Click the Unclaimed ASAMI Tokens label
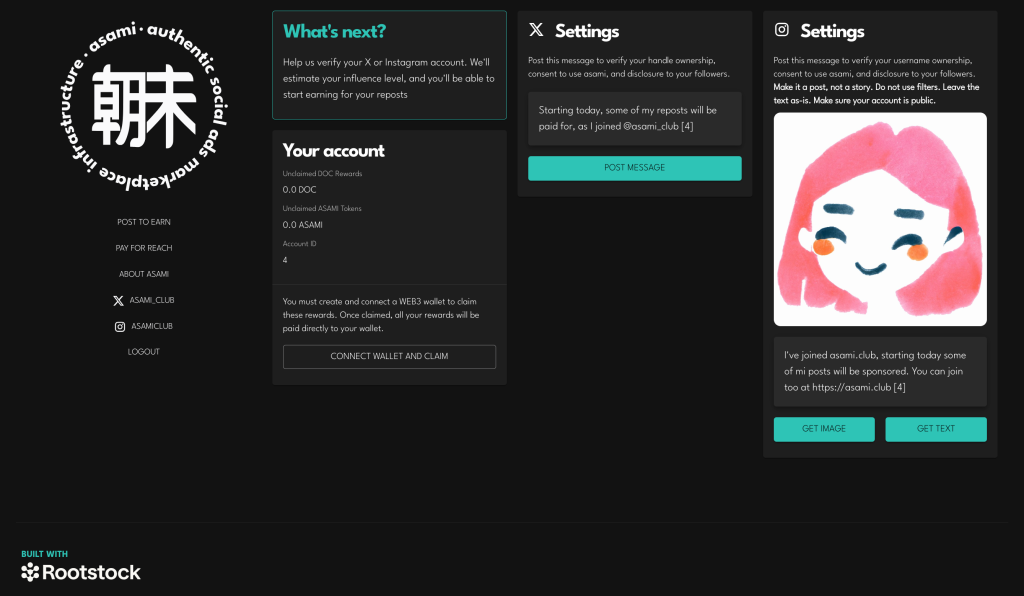Screen dimensions: 1024x596 click(x=322, y=209)
